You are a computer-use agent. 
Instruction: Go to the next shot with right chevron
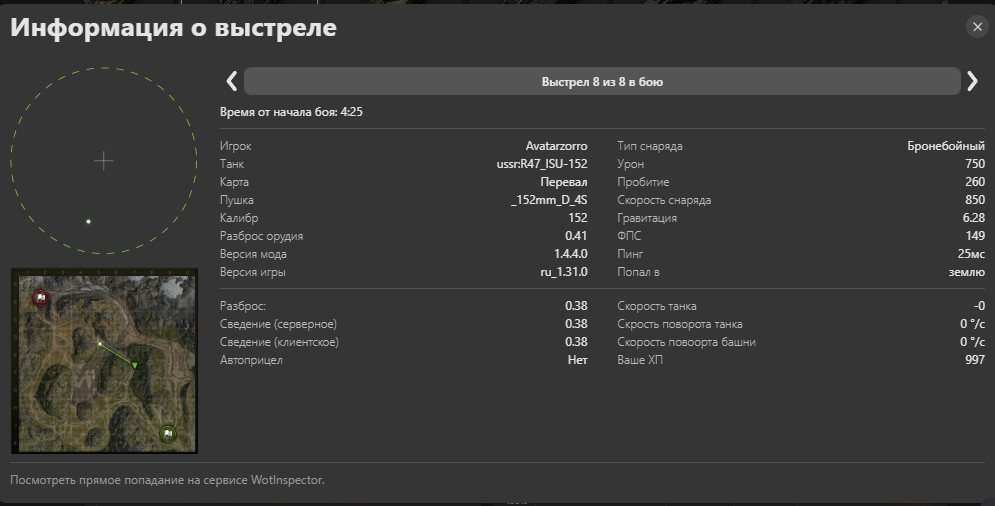972,81
